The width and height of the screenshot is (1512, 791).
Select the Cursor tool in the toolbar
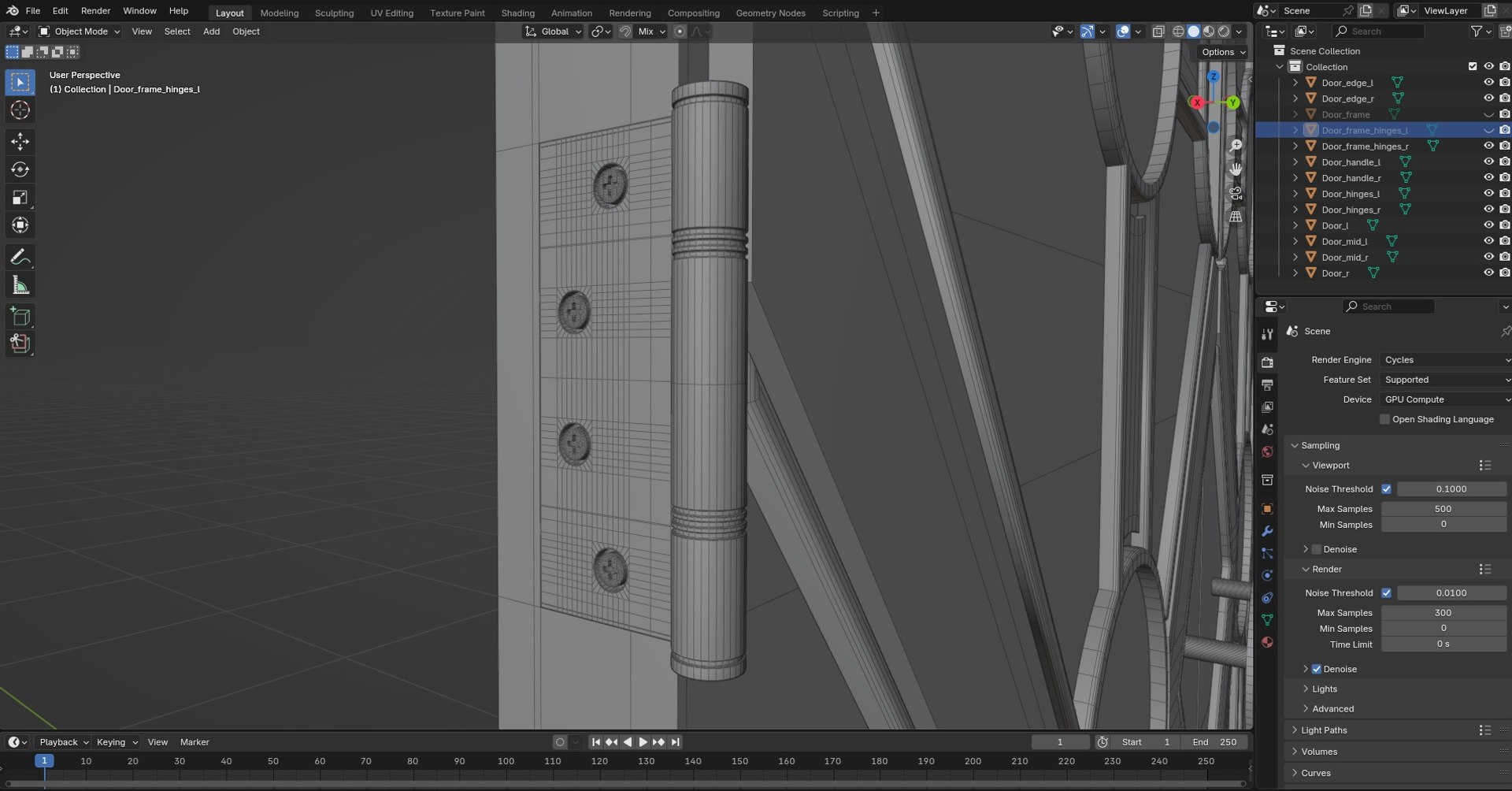click(x=20, y=110)
